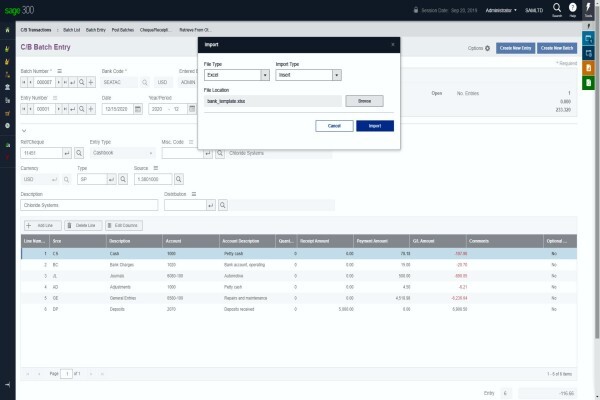Viewport: 600px width, 400px height.
Task: Click Cancel in the Import dialog
Action: pos(334,126)
